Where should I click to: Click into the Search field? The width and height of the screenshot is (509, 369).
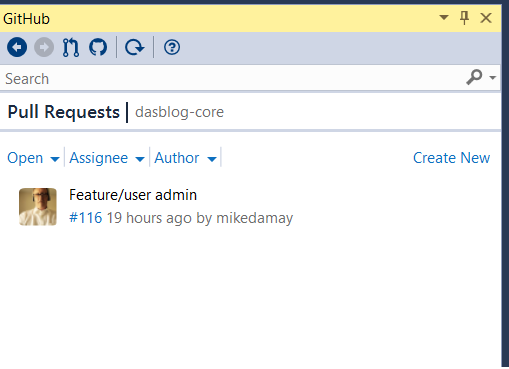coord(233,79)
